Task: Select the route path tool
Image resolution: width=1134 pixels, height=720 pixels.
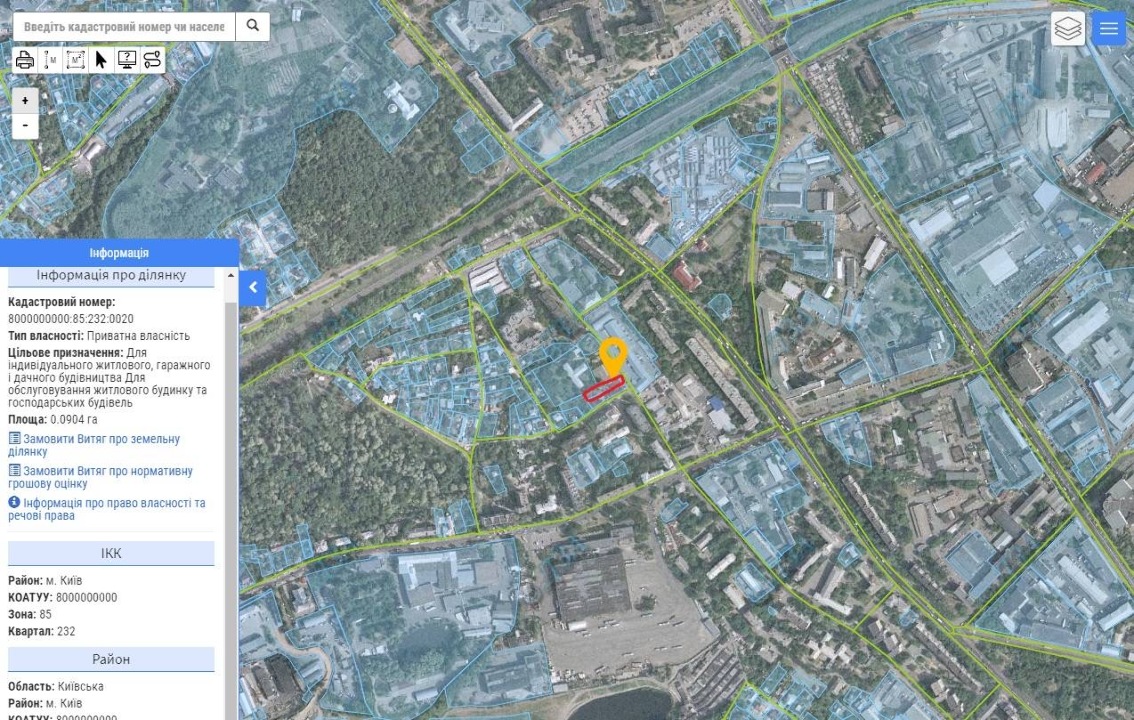Action: pyautogui.click(x=152, y=60)
